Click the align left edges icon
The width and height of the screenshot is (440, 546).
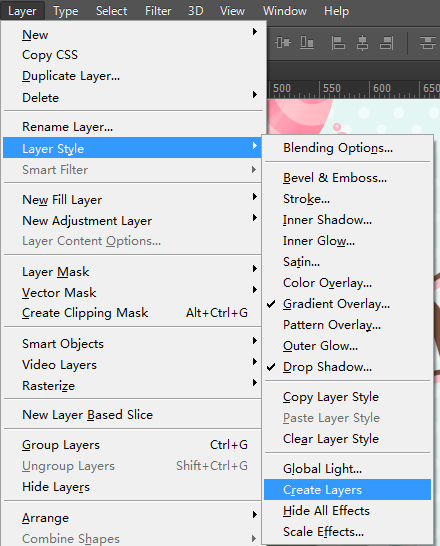[x=338, y=43]
